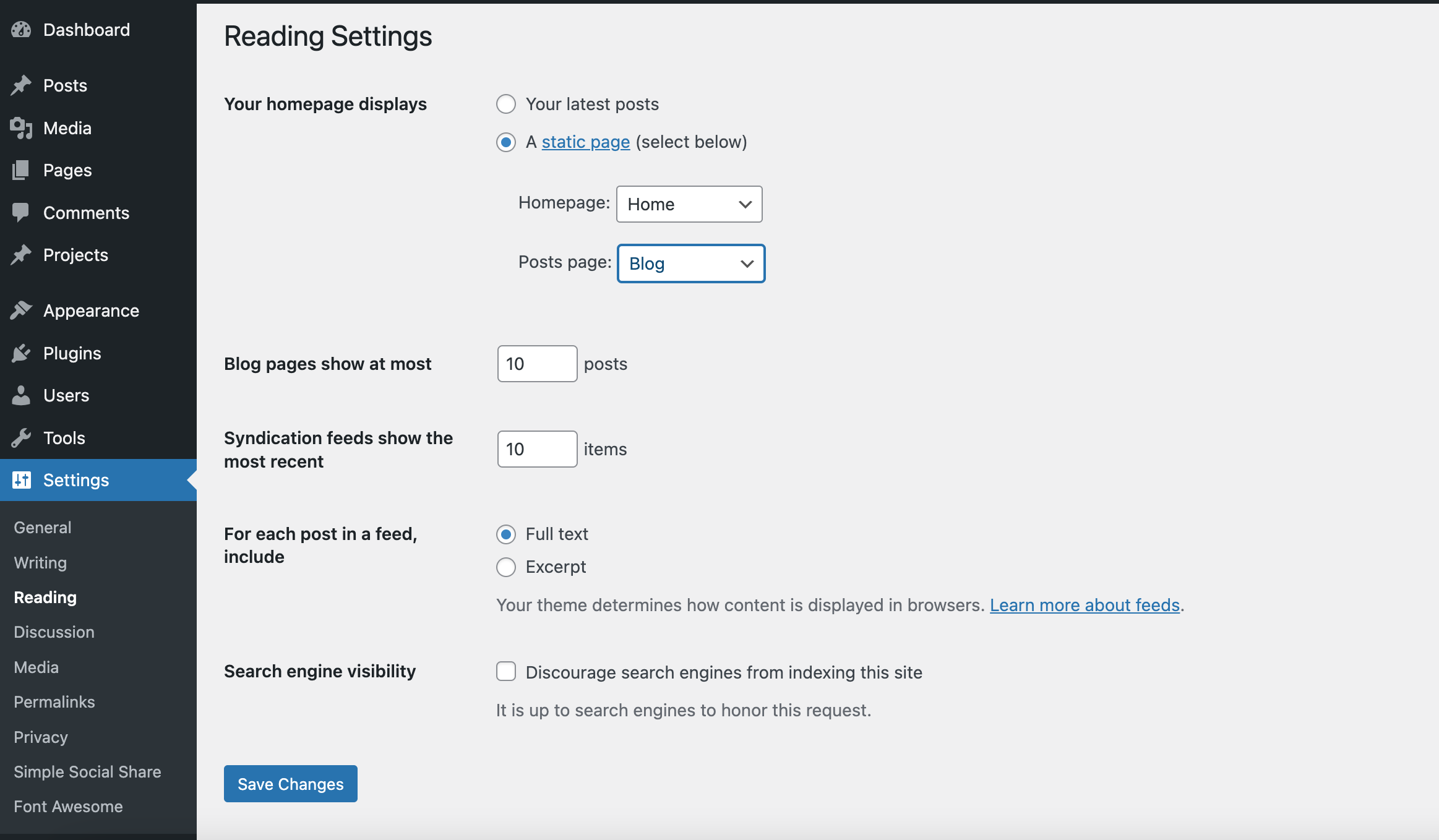Click the Reading Settings page heading
Viewport: 1439px width, 840px height.
point(328,36)
